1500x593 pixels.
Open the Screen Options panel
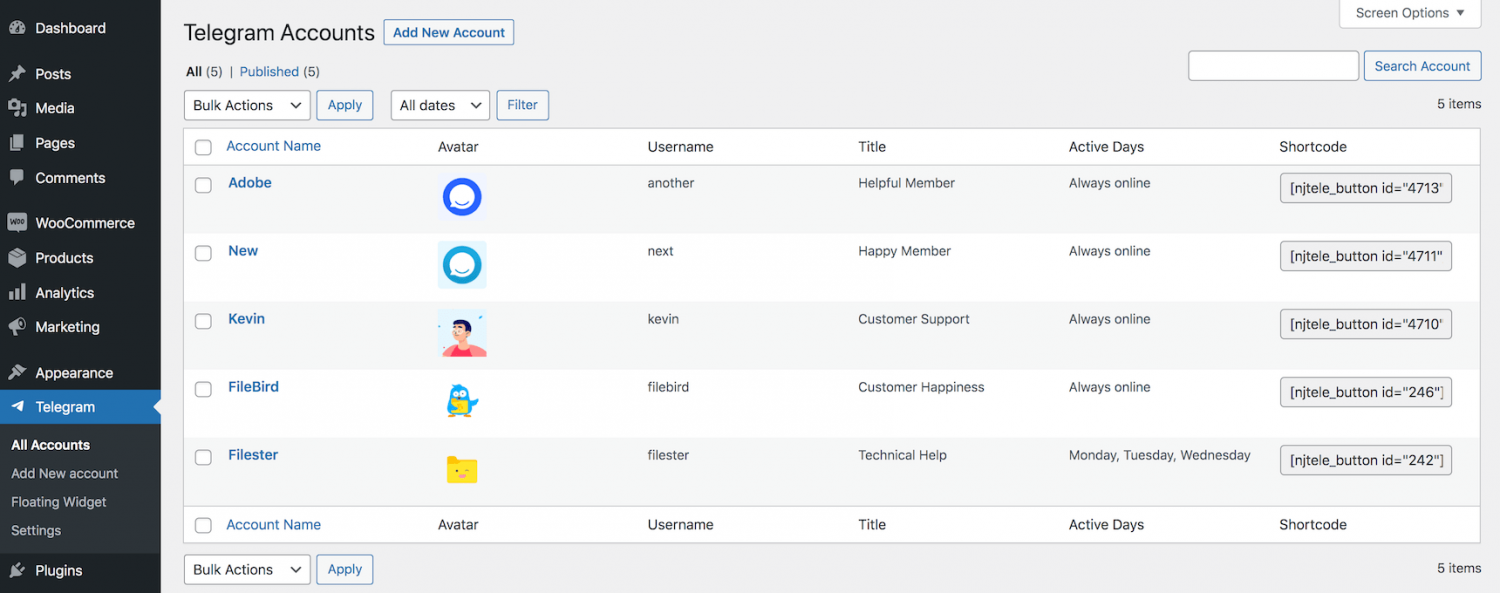(x=1408, y=13)
